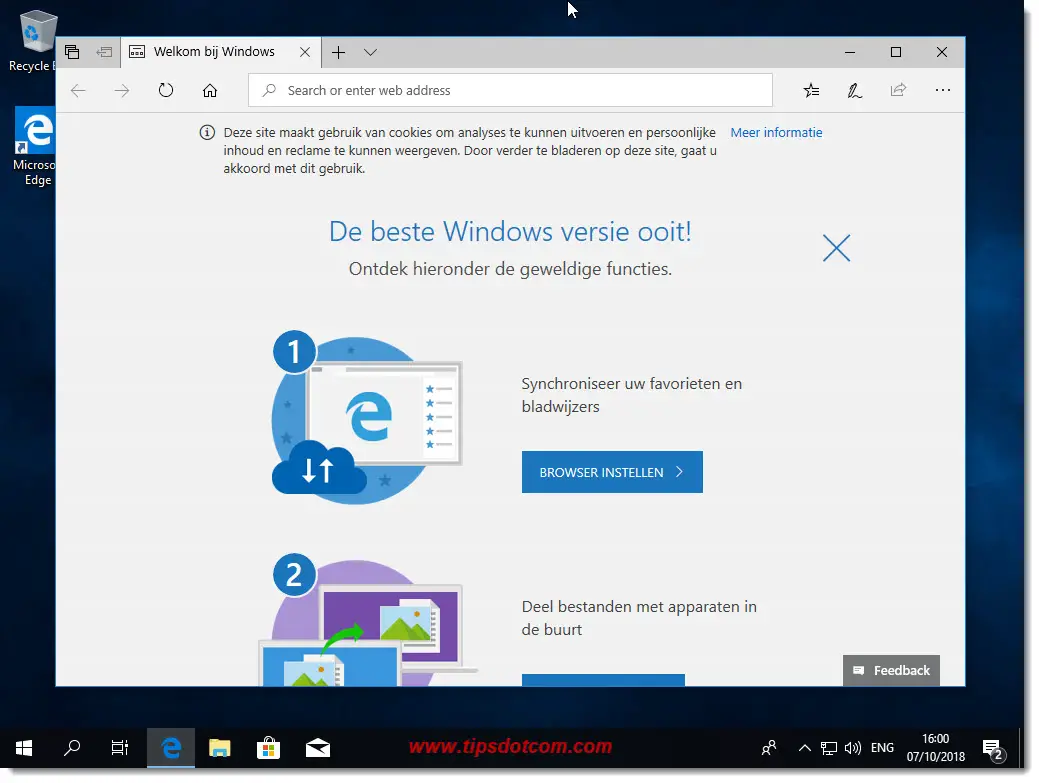Show hidden tray icons chevron
Image resolution: width=1039 pixels, height=783 pixels.
[x=804, y=749]
